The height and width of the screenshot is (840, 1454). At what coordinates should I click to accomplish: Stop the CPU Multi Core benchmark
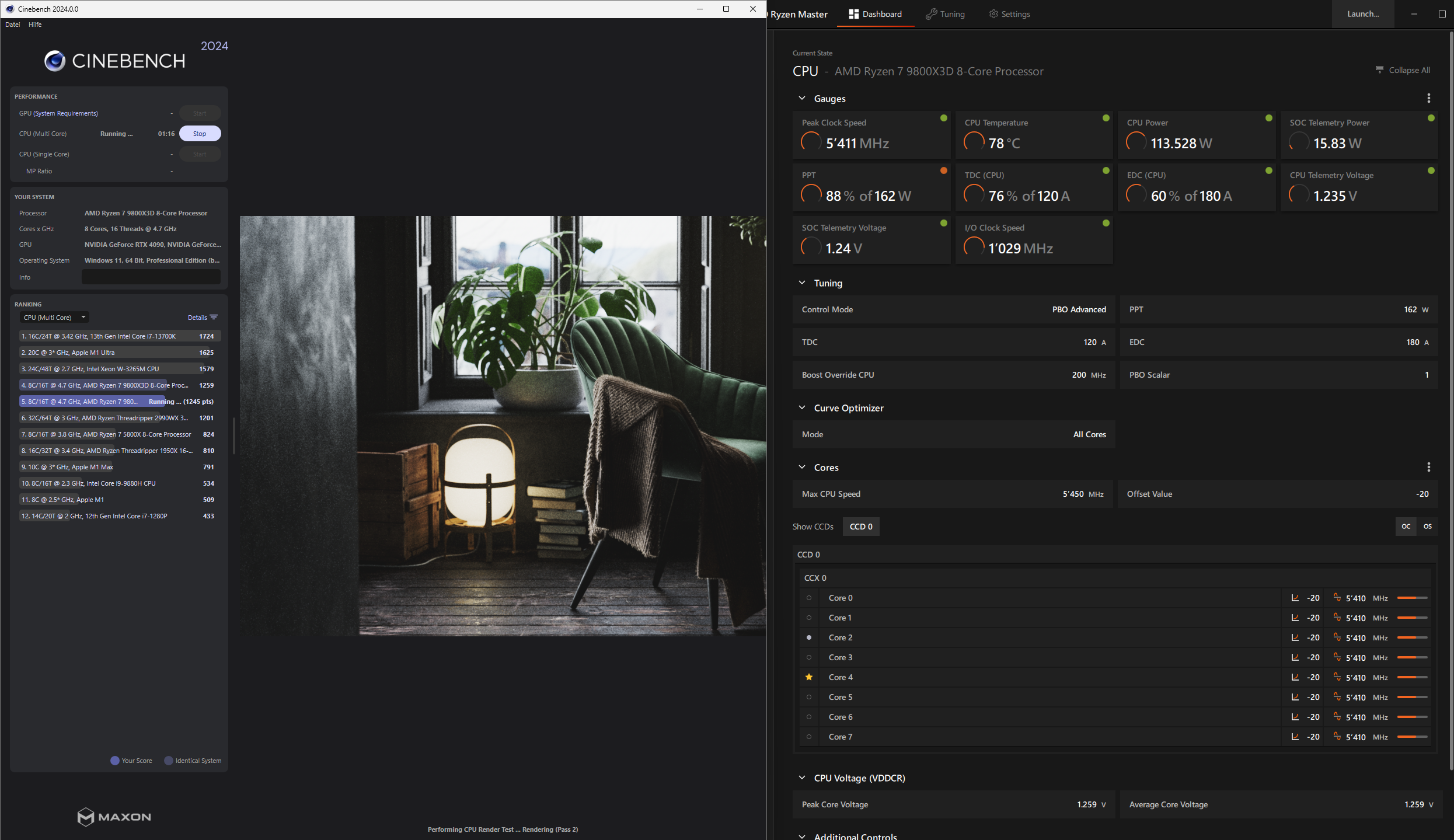(x=200, y=134)
